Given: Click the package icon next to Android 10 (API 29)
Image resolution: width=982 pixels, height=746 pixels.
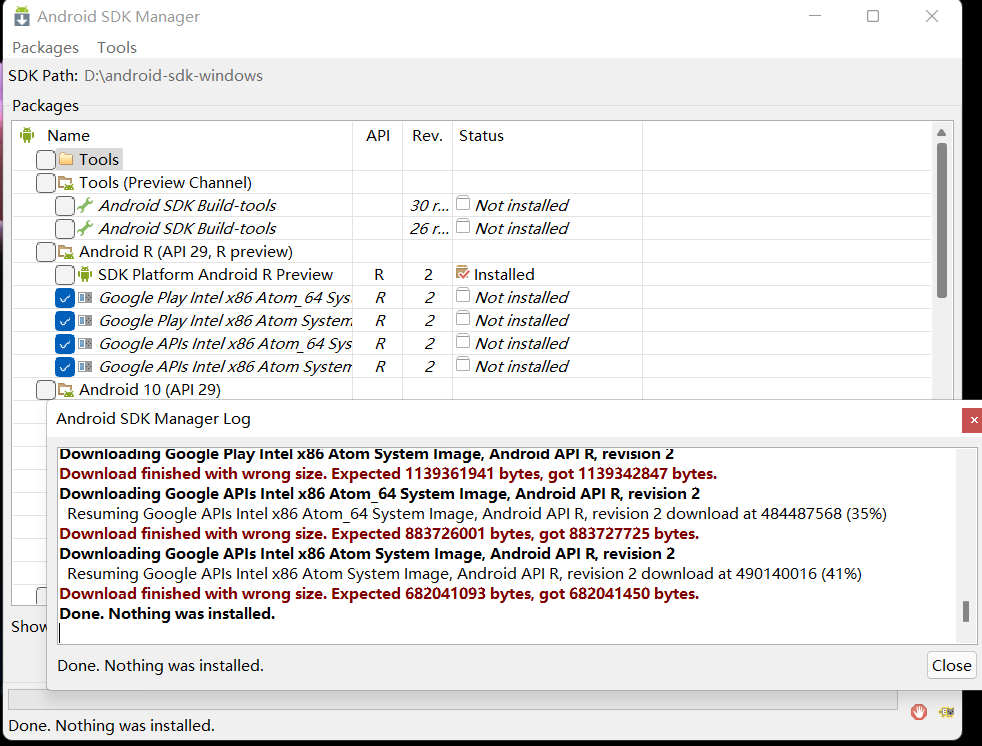Looking at the screenshot, I should [x=66, y=390].
